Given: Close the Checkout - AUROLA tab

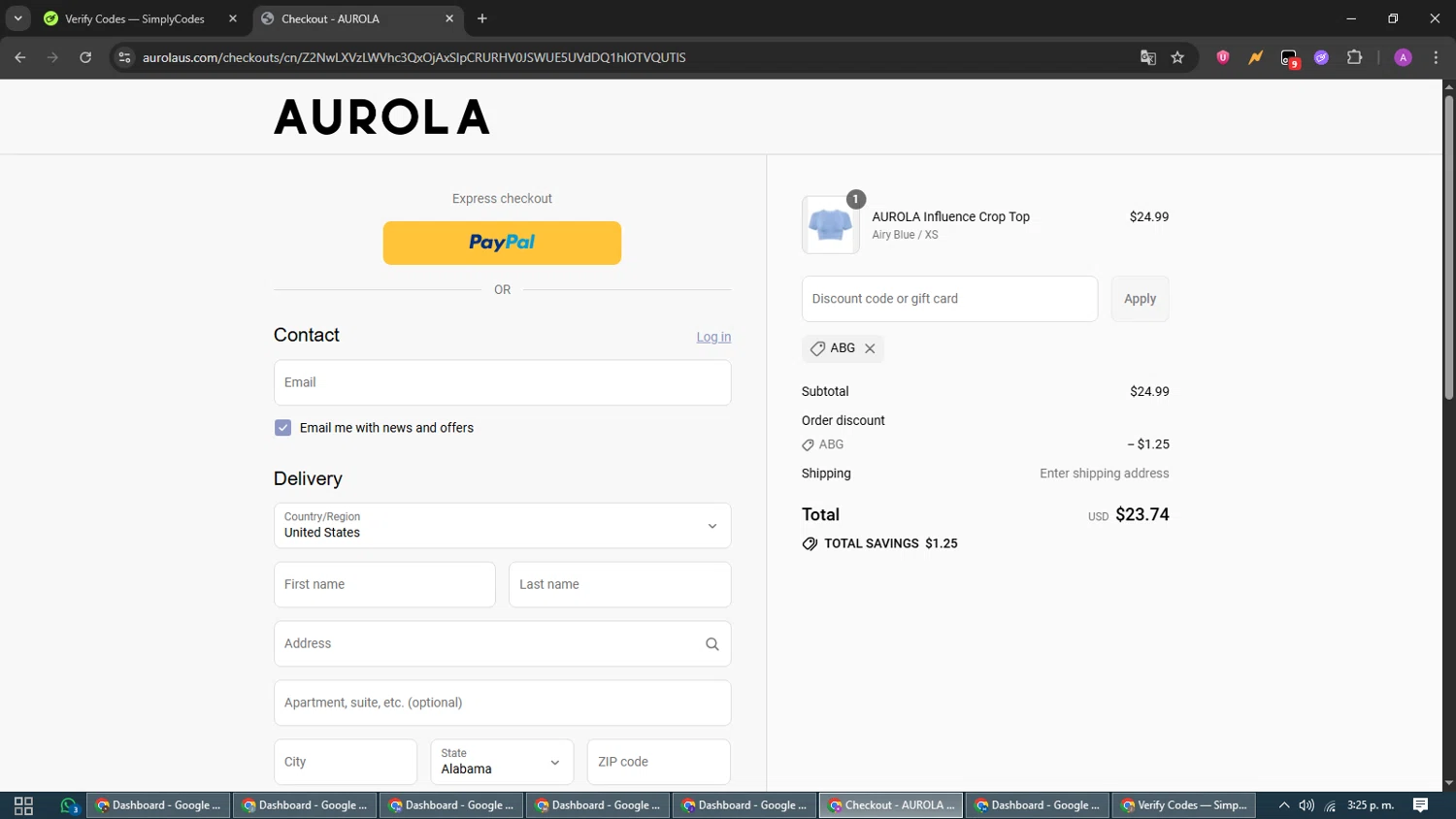Looking at the screenshot, I should (x=449, y=18).
